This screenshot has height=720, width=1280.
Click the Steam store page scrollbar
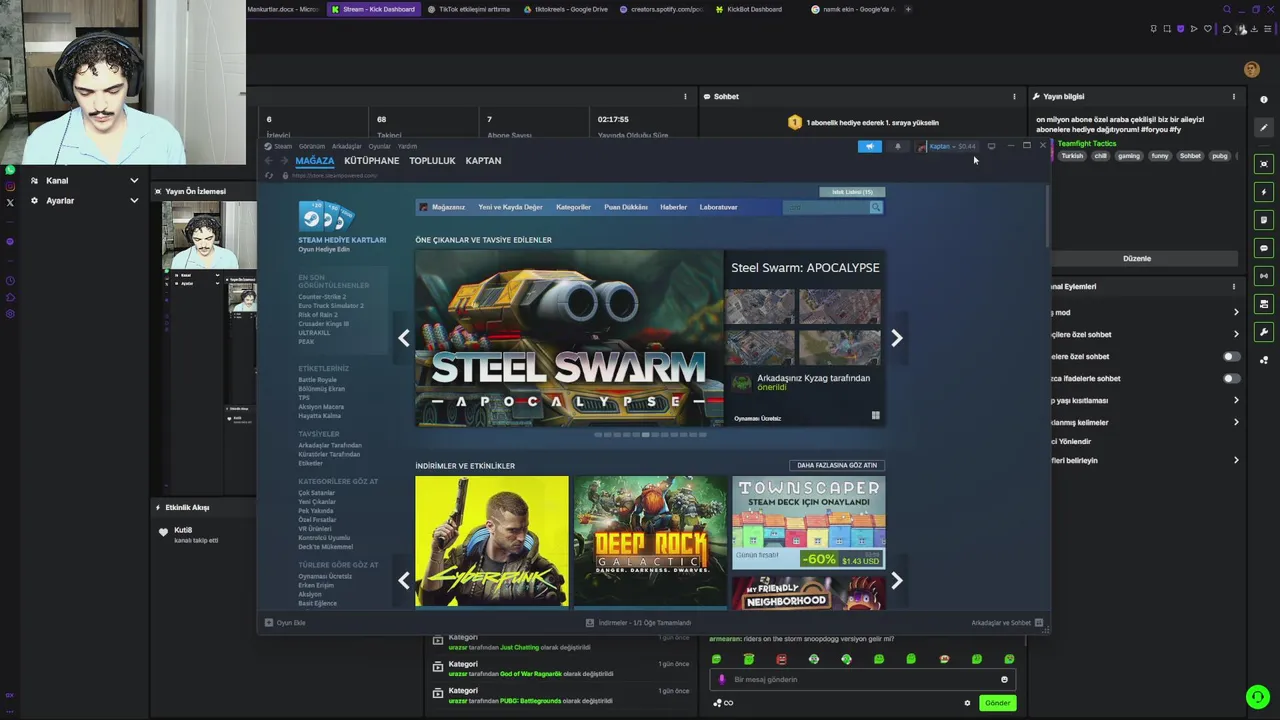[x=1048, y=216]
